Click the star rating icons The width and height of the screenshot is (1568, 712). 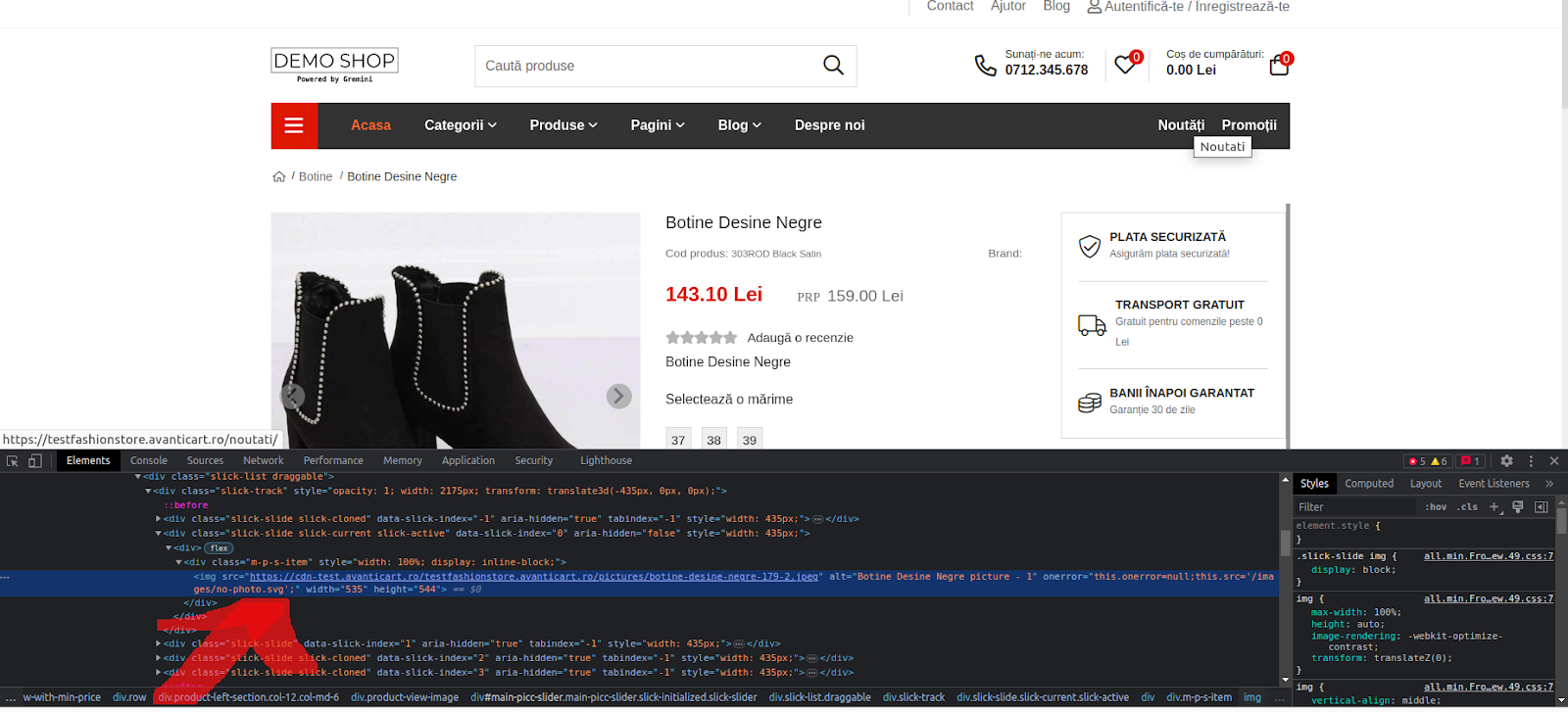click(x=701, y=338)
